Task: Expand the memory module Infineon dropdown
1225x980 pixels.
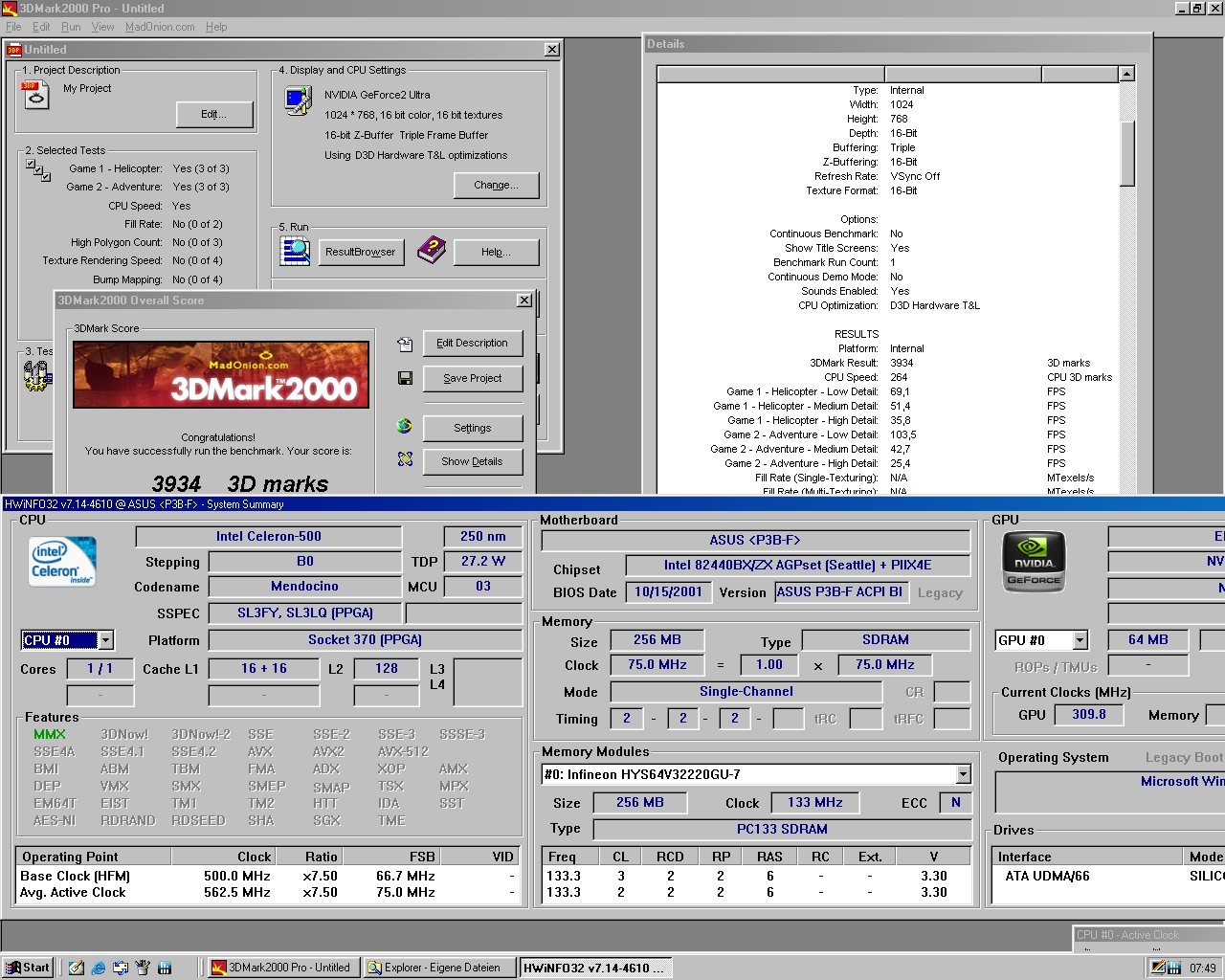Action: (x=964, y=774)
